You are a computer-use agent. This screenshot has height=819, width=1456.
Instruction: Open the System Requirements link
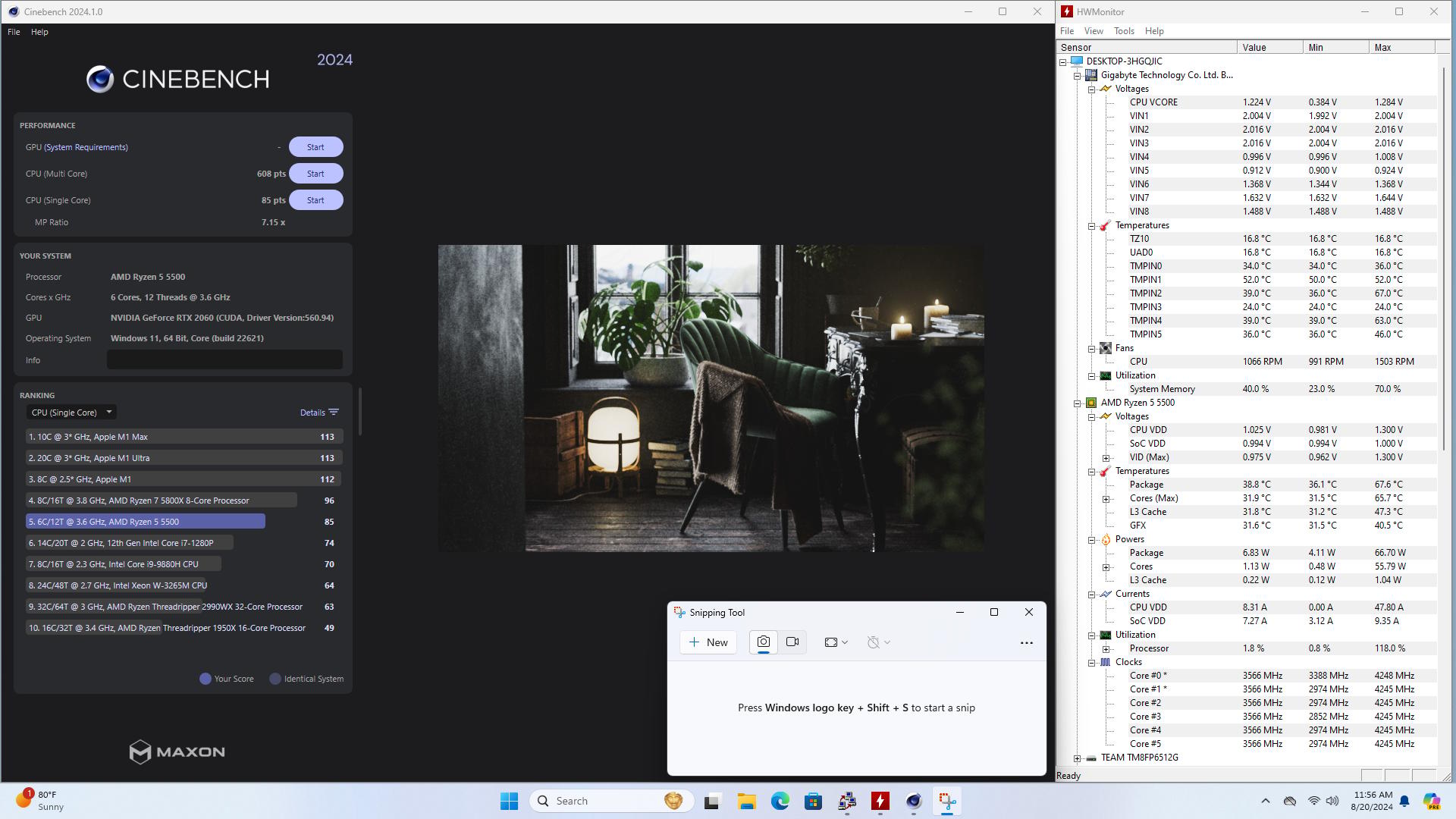[86, 147]
